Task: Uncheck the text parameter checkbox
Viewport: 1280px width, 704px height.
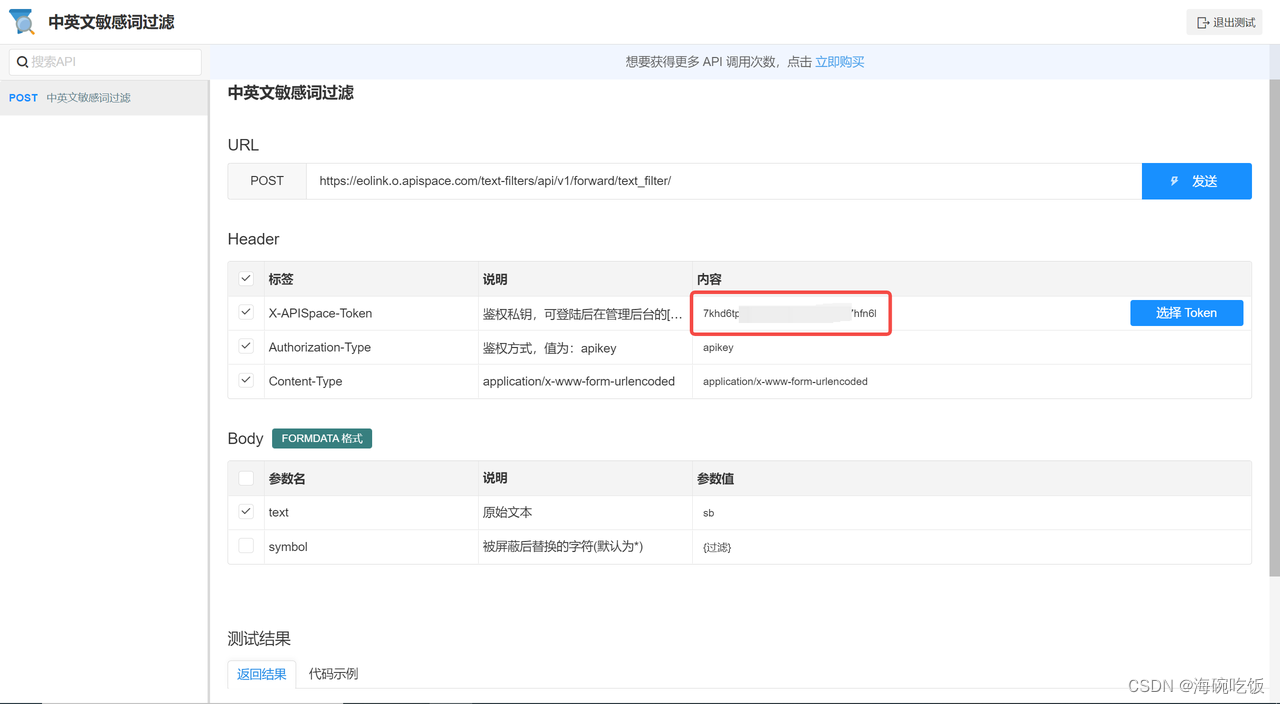Action: pyautogui.click(x=246, y=512)
